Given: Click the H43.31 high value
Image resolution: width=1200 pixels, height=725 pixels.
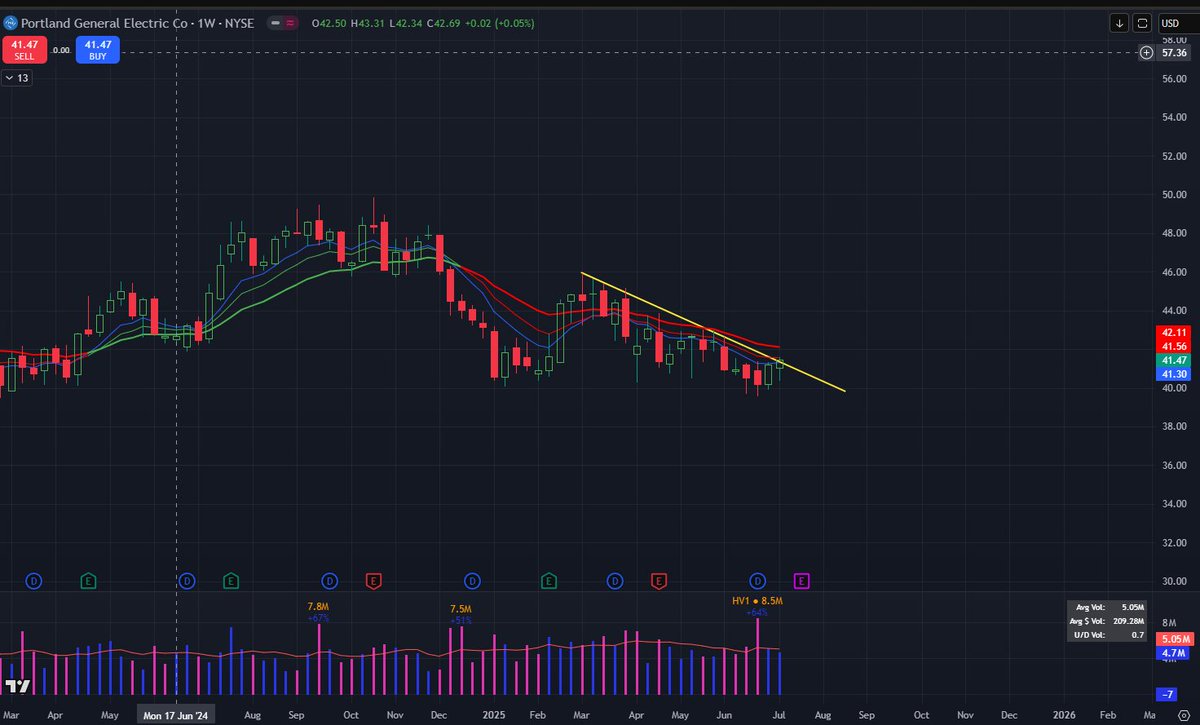Looking at the screenshot, I should pos(370,23).
